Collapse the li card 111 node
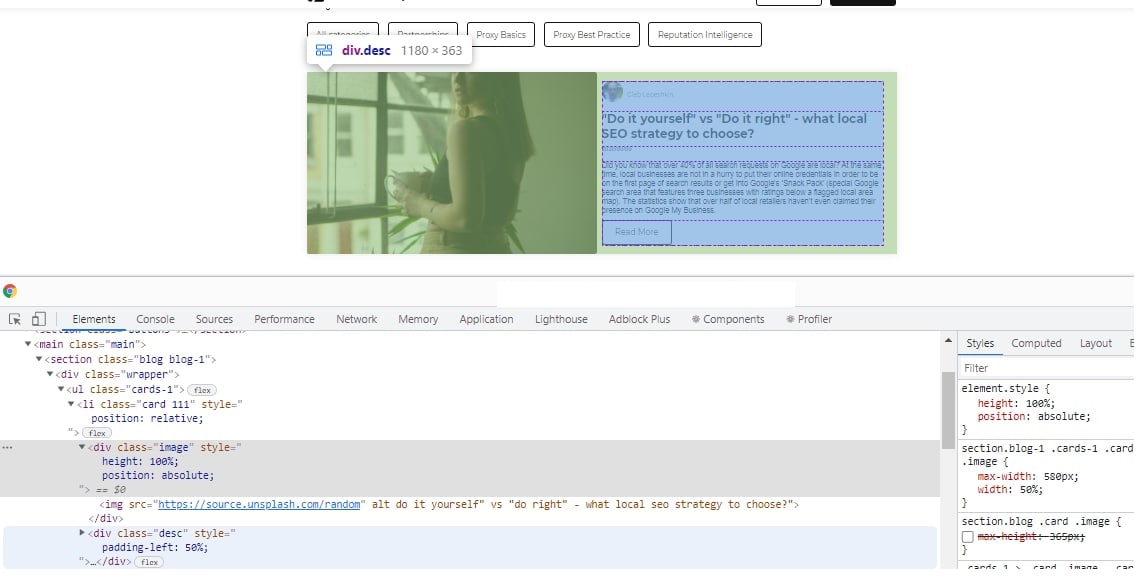 (71, 404)
